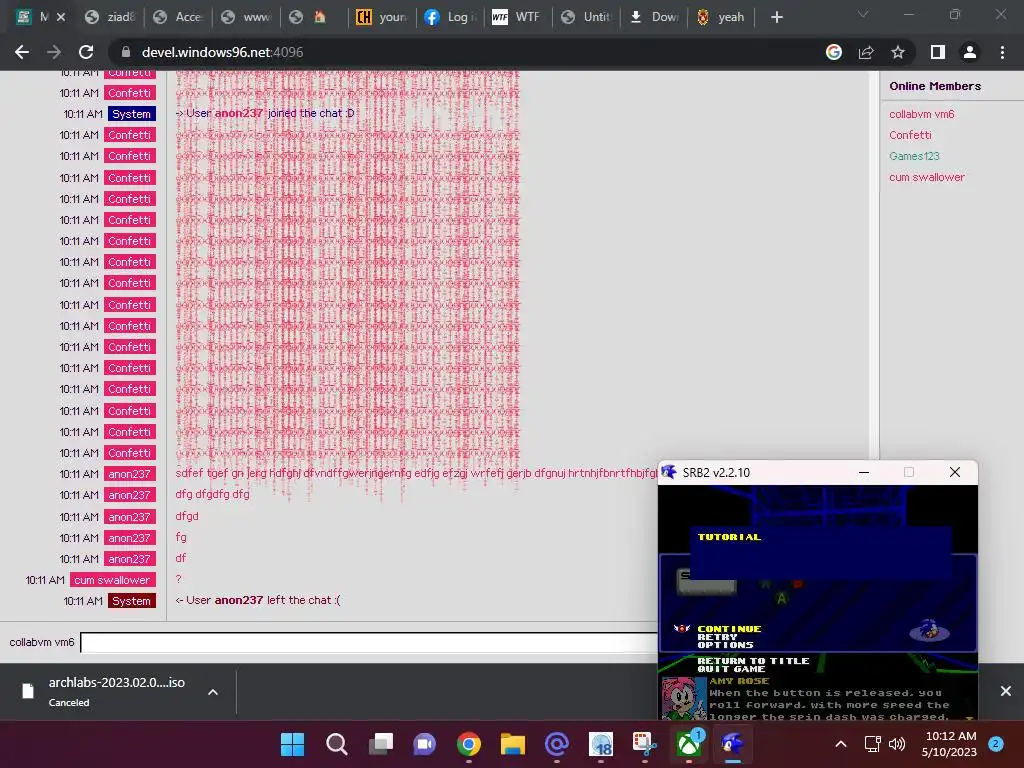Viewport: 1024px width, 768px height.
Task: Open Chrome three-dot menu
Action: [x=1002, y=52]
